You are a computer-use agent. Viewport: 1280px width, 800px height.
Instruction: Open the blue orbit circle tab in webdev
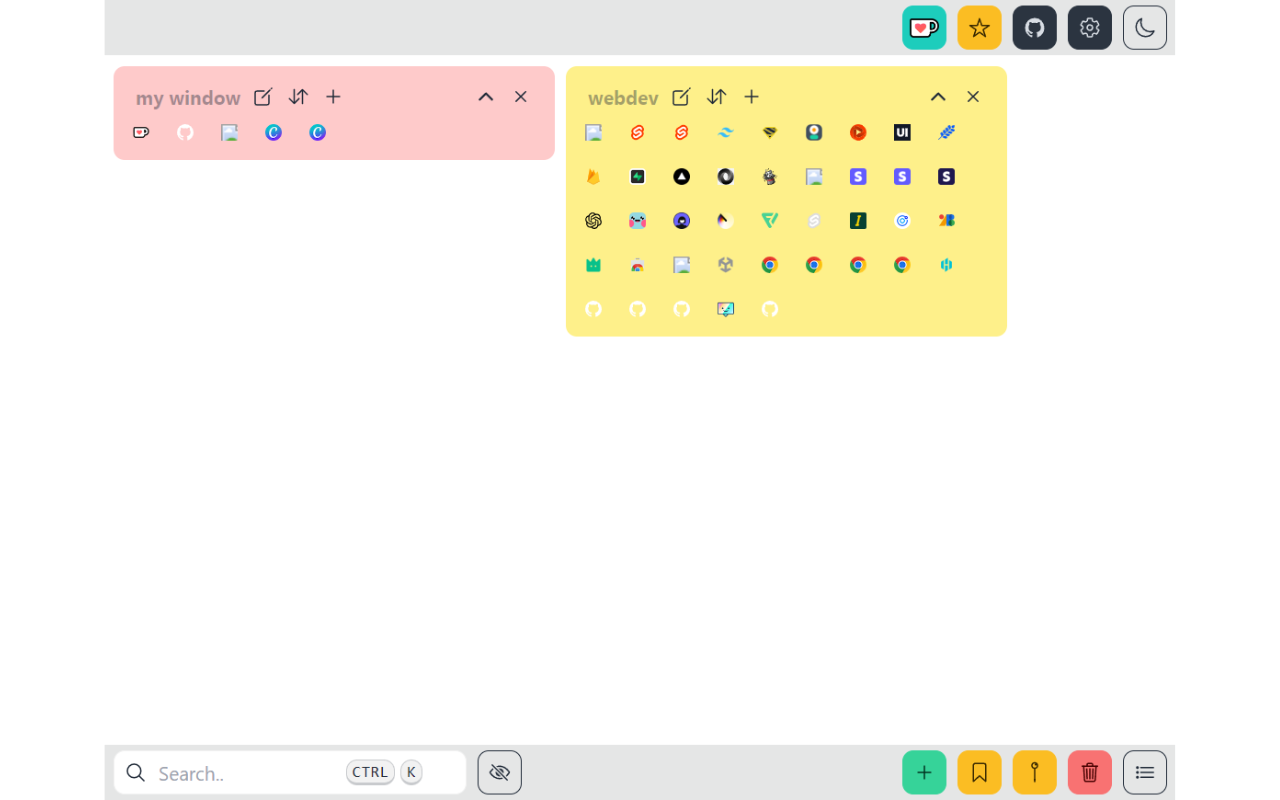pos(902,220)
